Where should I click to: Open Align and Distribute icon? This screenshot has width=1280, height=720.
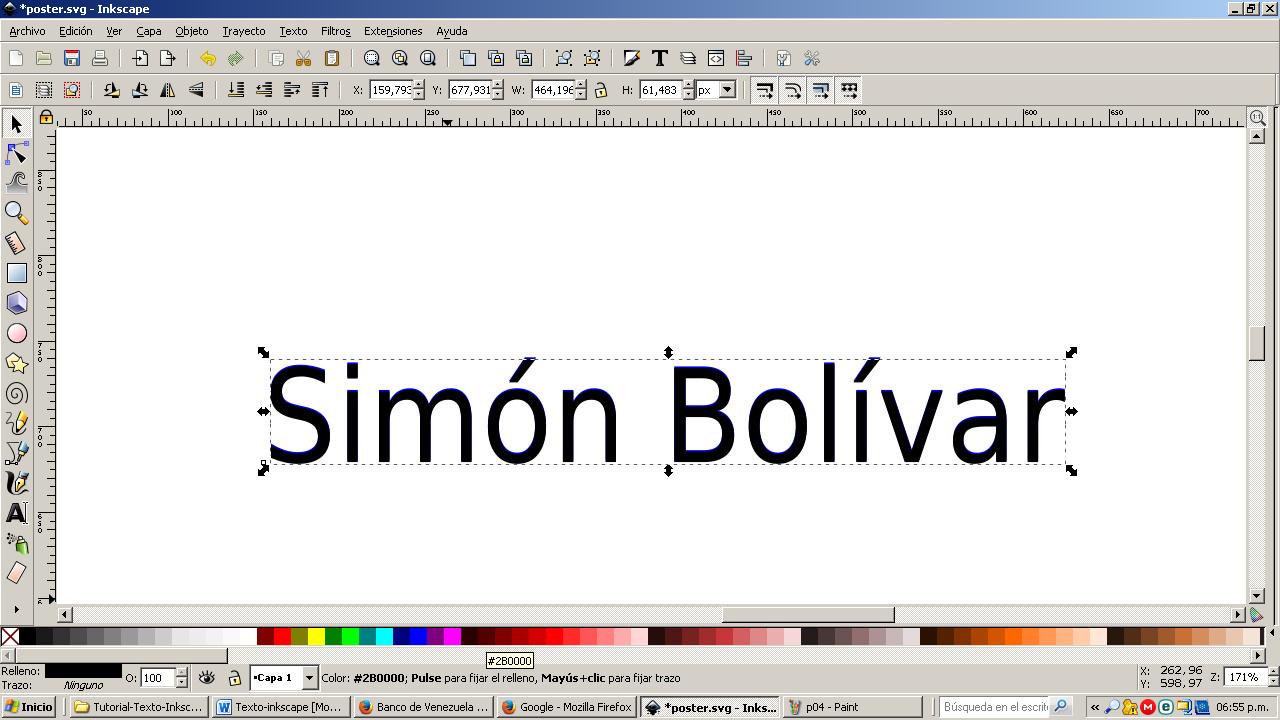click(x=744, y=59)
